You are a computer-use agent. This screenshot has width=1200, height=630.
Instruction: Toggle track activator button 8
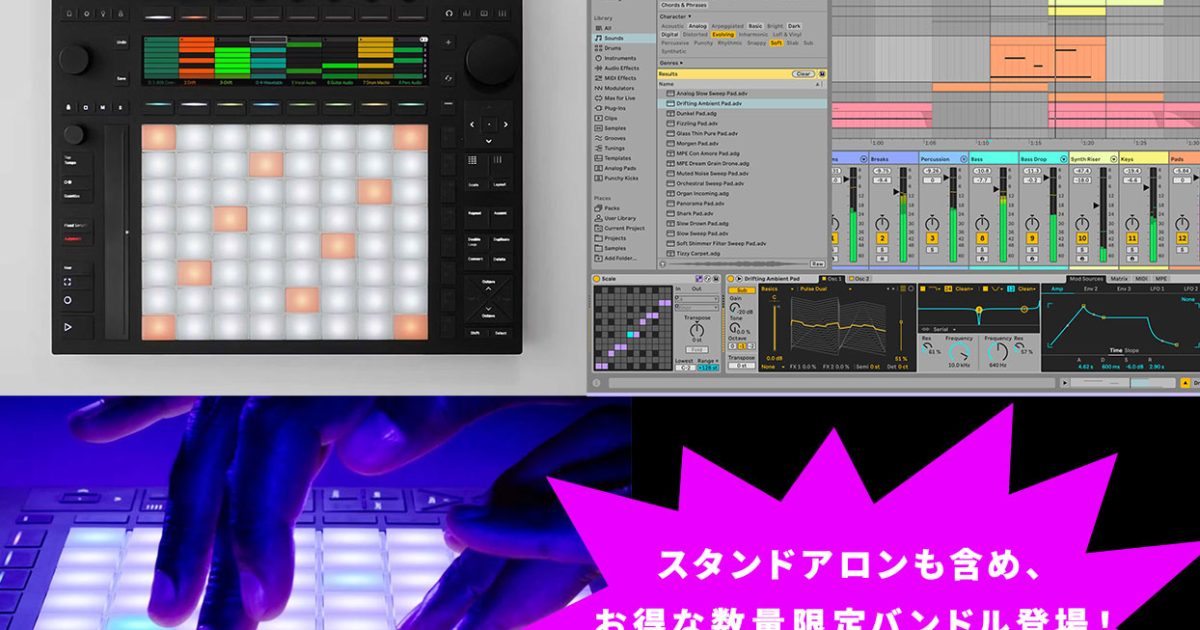tap(982, 238)
